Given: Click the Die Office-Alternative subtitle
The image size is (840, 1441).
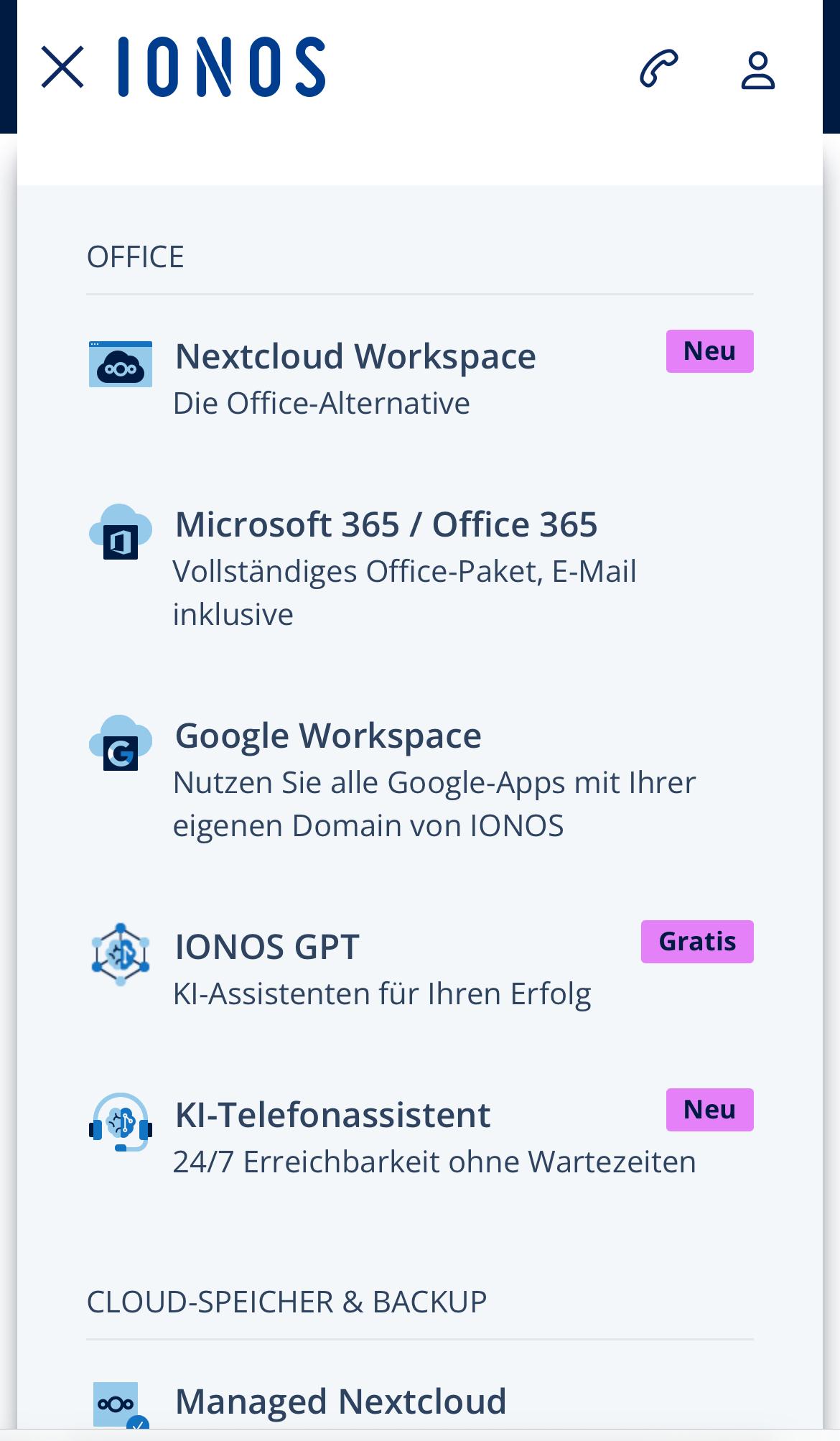Looking at the screenshot, I should click(x=322, y=404).
